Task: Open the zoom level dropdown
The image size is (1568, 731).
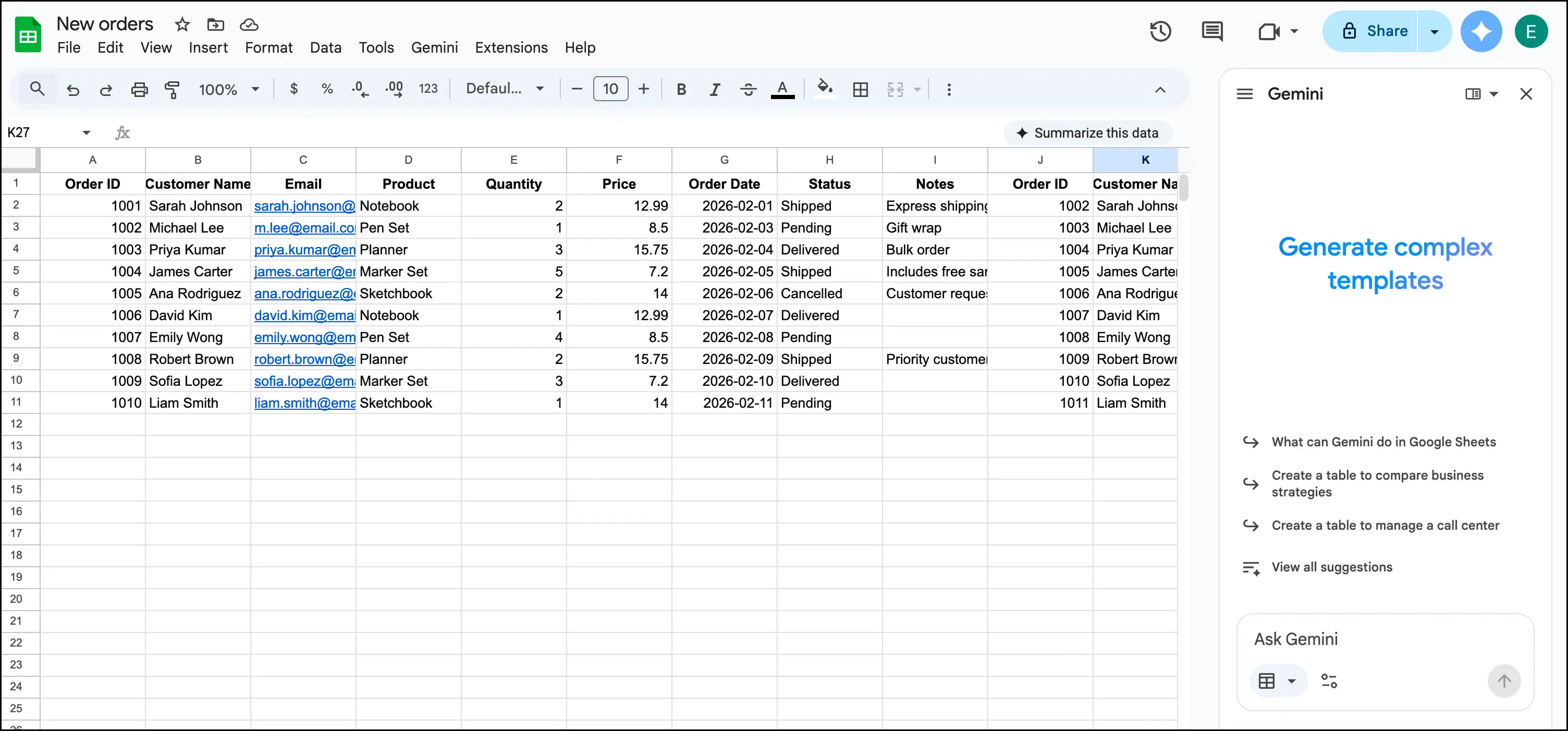Action: [228, 89]
